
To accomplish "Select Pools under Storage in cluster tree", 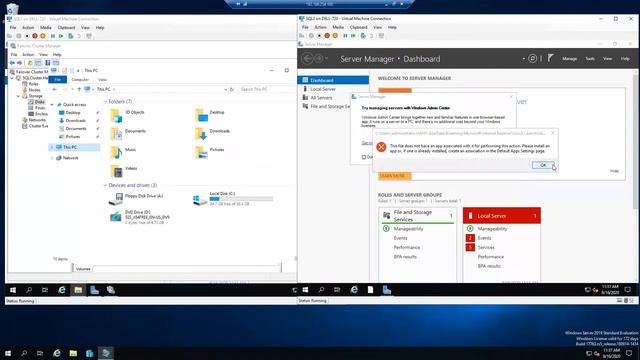I will pos(40,108).
